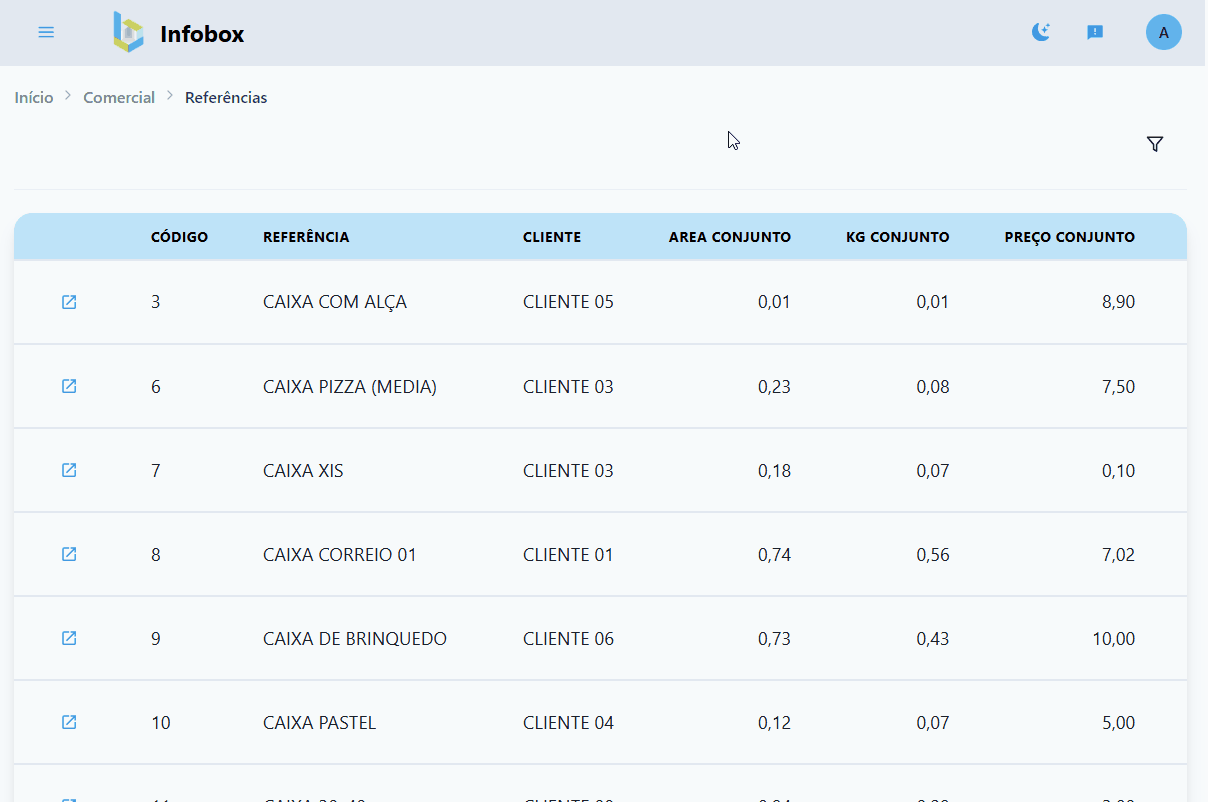
Task: Sort by PREÇO CONJUNTO column header
Action: (x=1069, y=237)
